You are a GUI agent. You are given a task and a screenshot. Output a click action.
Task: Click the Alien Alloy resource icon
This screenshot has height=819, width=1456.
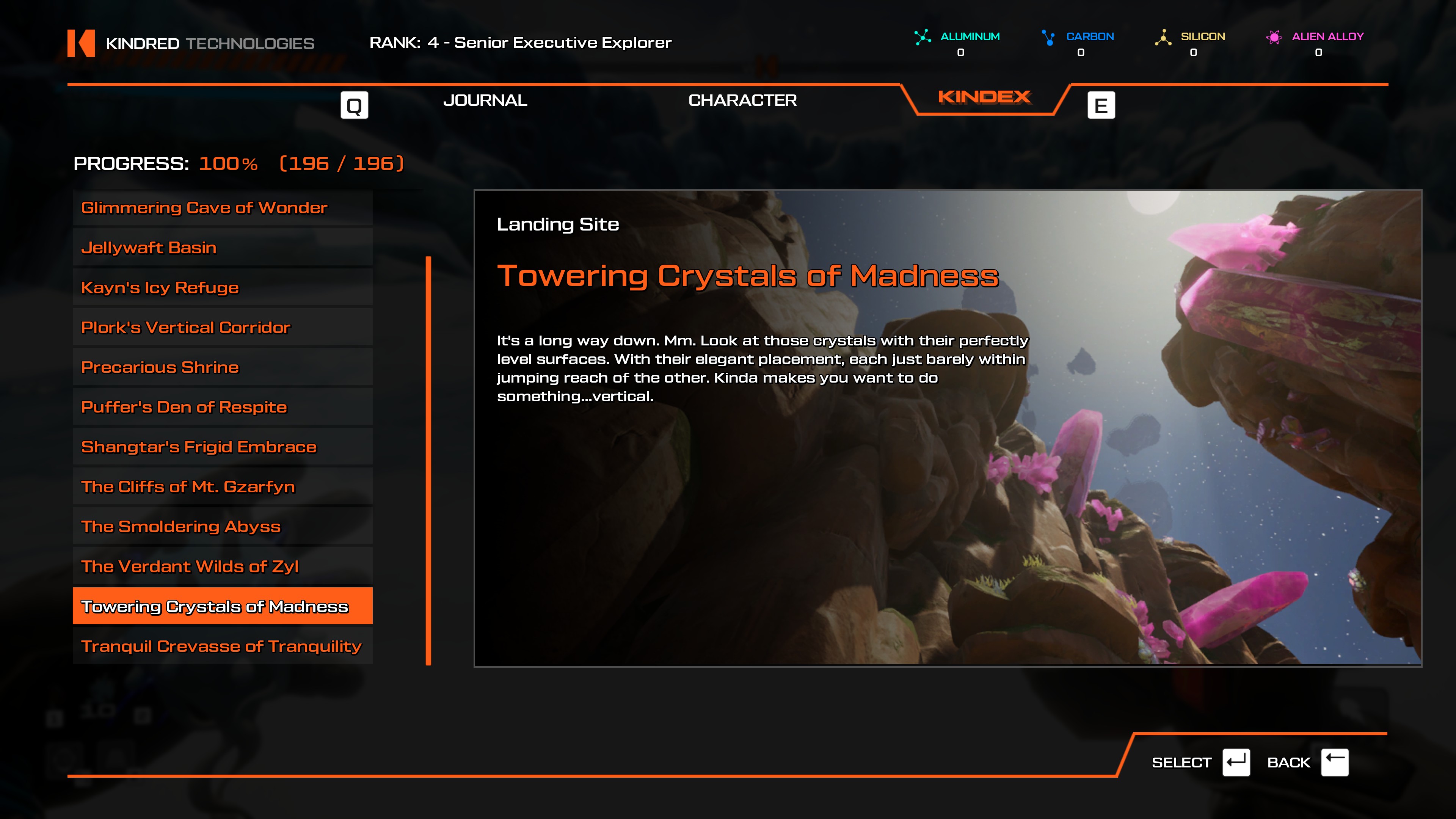(1274, 37)
